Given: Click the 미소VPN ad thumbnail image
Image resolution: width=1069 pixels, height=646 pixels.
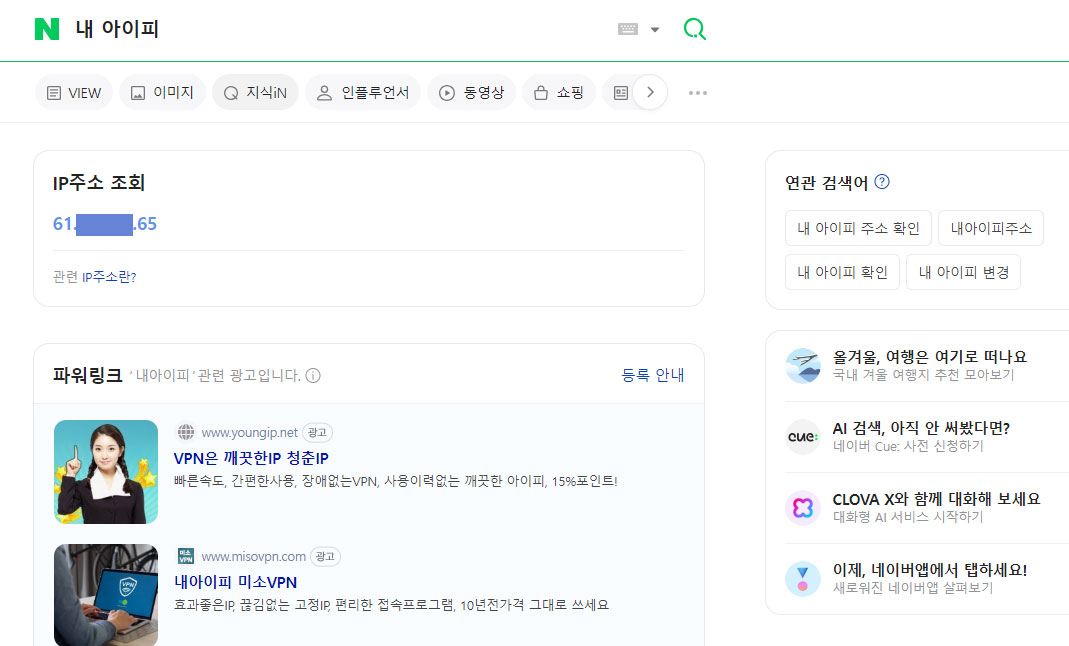Looking at the screenshot, I should [105, 595].
